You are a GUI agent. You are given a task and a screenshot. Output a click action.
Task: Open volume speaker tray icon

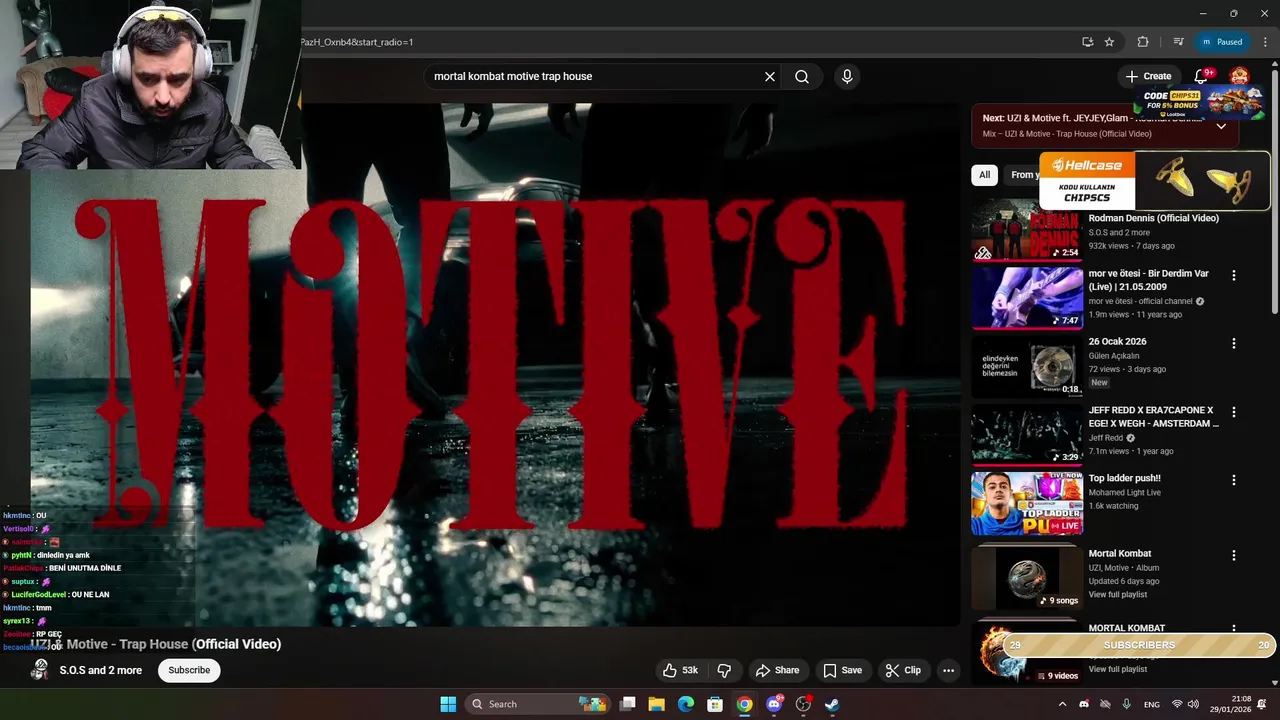pyautogui.click(x=1195, y=704)
